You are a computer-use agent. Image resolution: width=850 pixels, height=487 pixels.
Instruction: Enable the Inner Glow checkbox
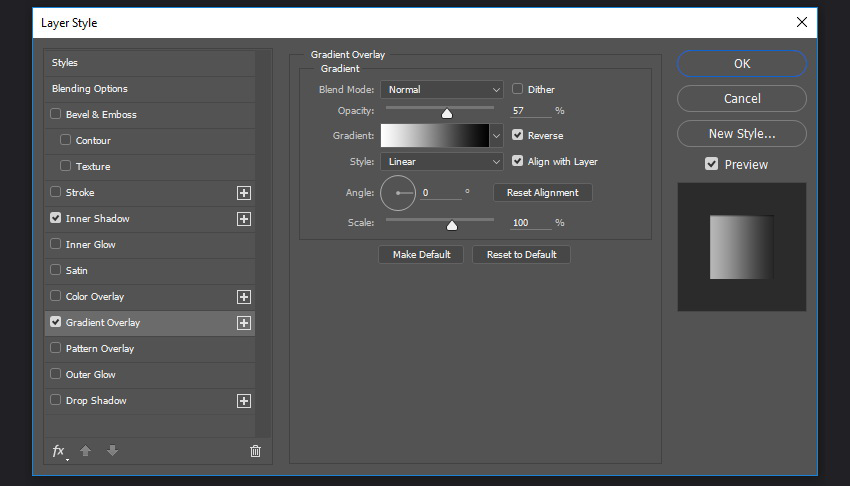[x=55, y=244]
